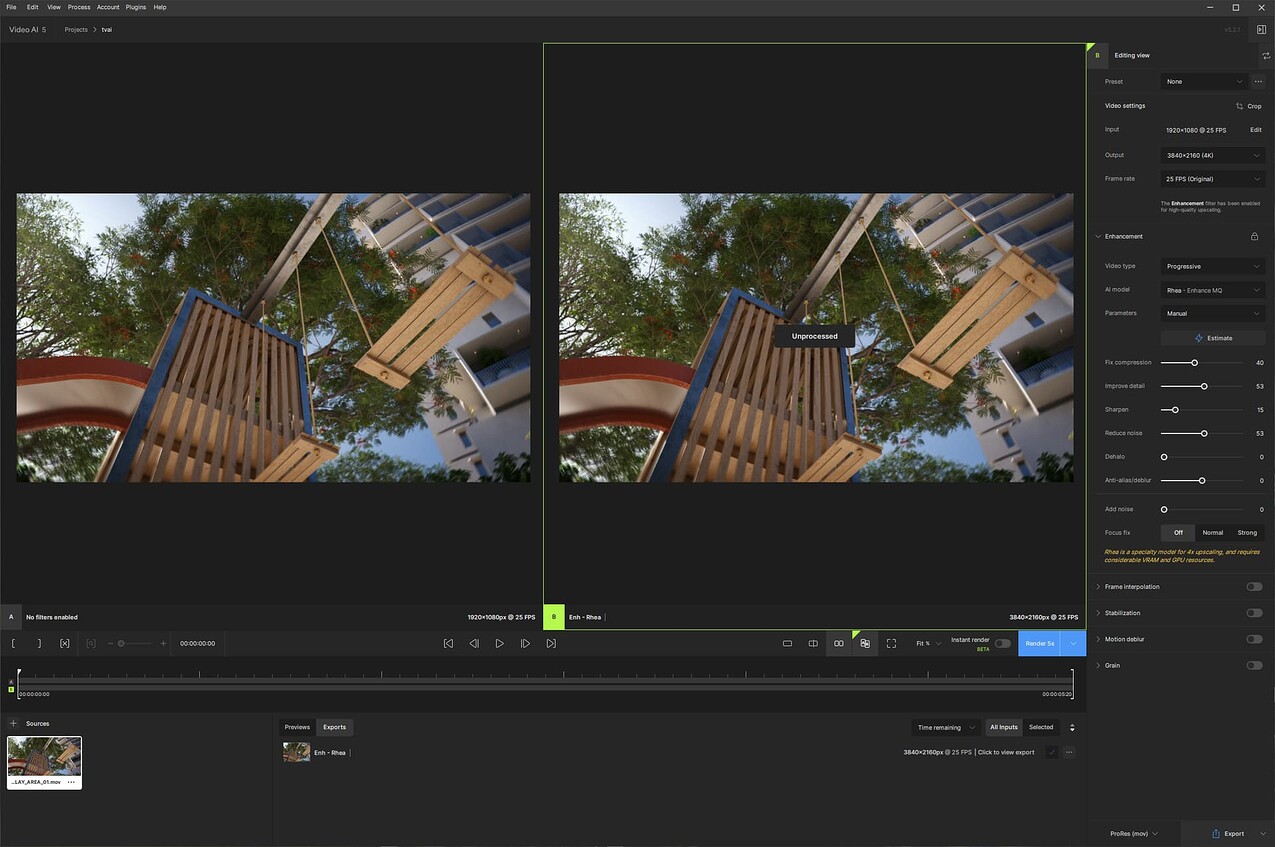Jump to the first frame
The width and height of the screenshot is (1275, 847).
coord(448,643)
